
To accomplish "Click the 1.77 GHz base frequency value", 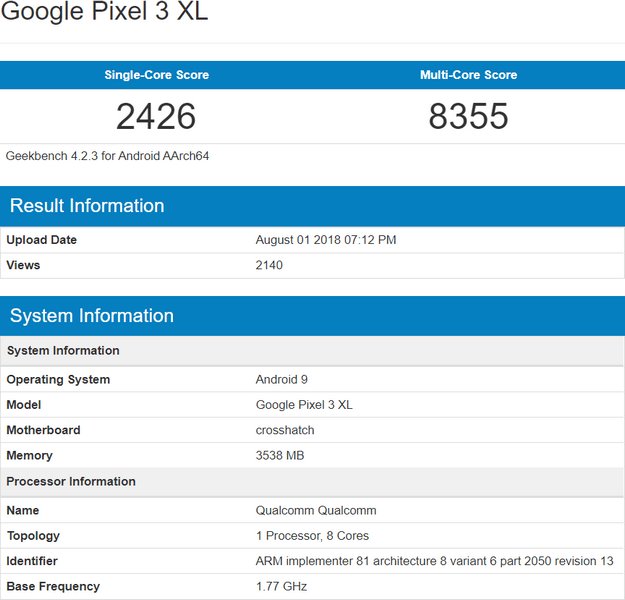I will [281, 586].
